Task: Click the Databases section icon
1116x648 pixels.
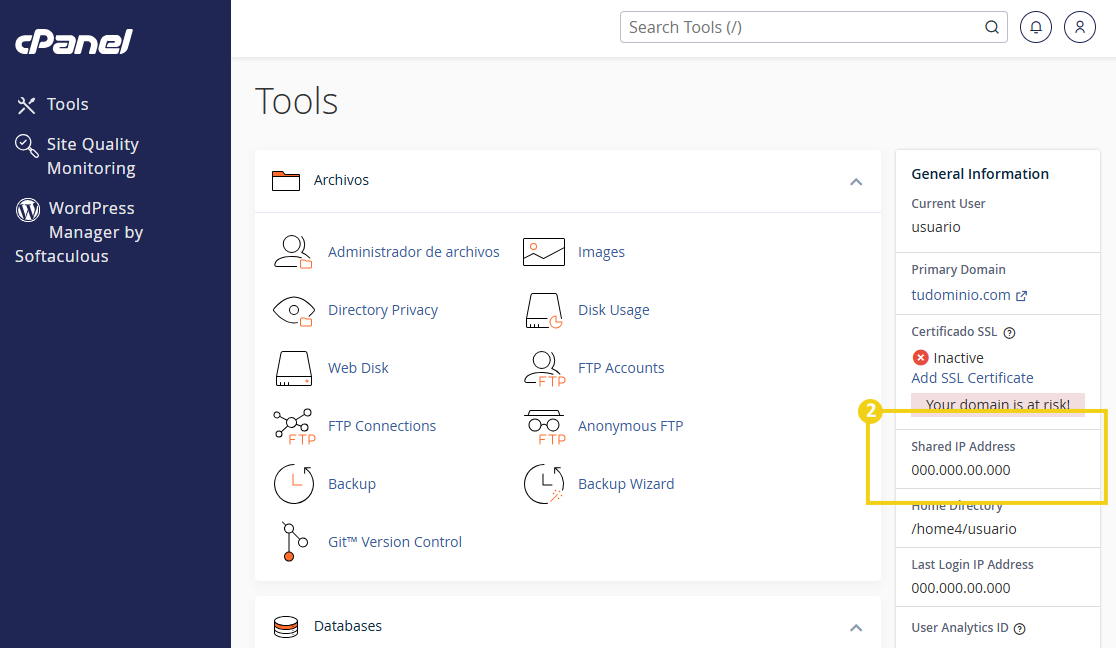Action: click(x=286, y=627)
